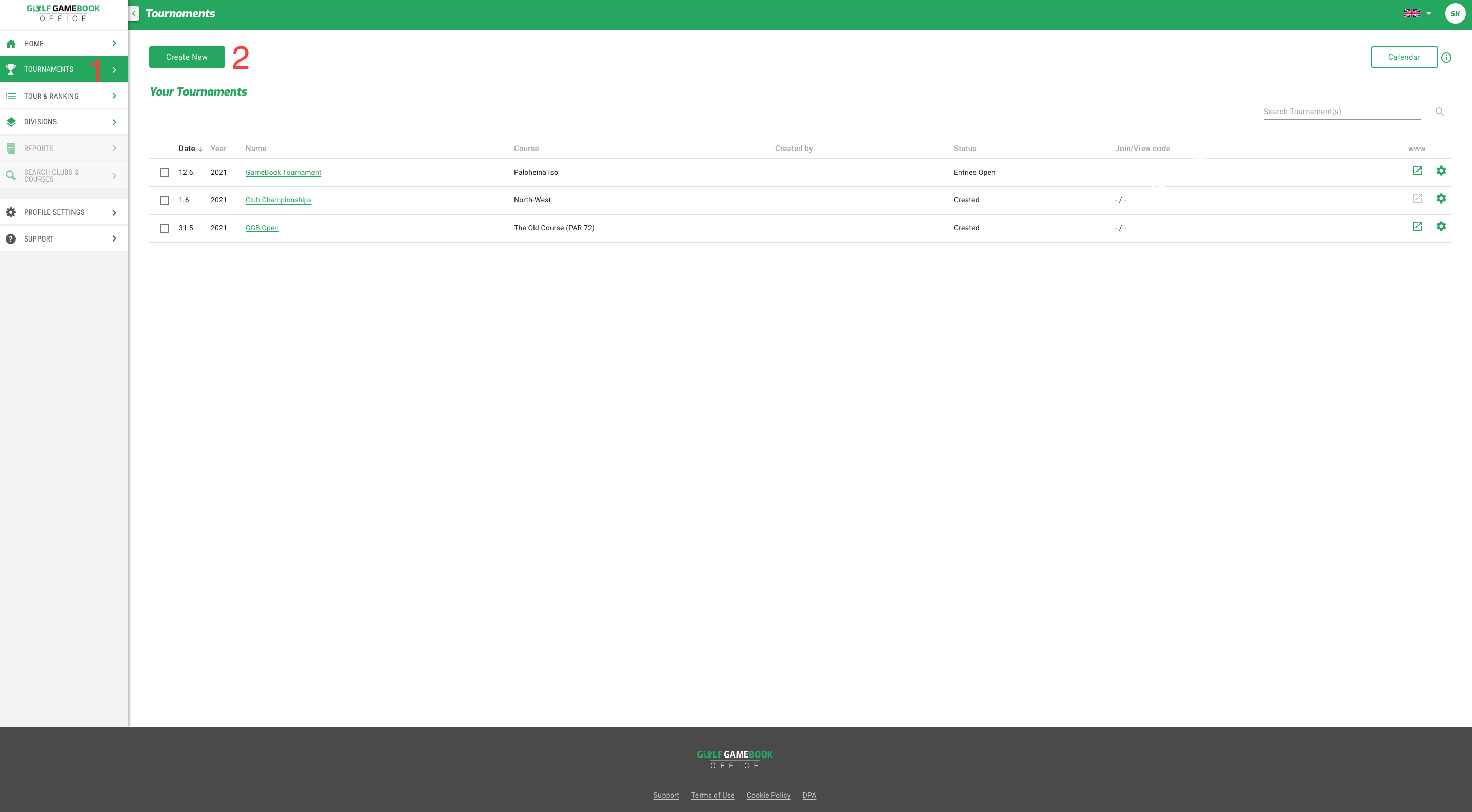Screen dimensions: 1472x812
Task: Click the Search Tournaments input field
Action: (1341, 111)
